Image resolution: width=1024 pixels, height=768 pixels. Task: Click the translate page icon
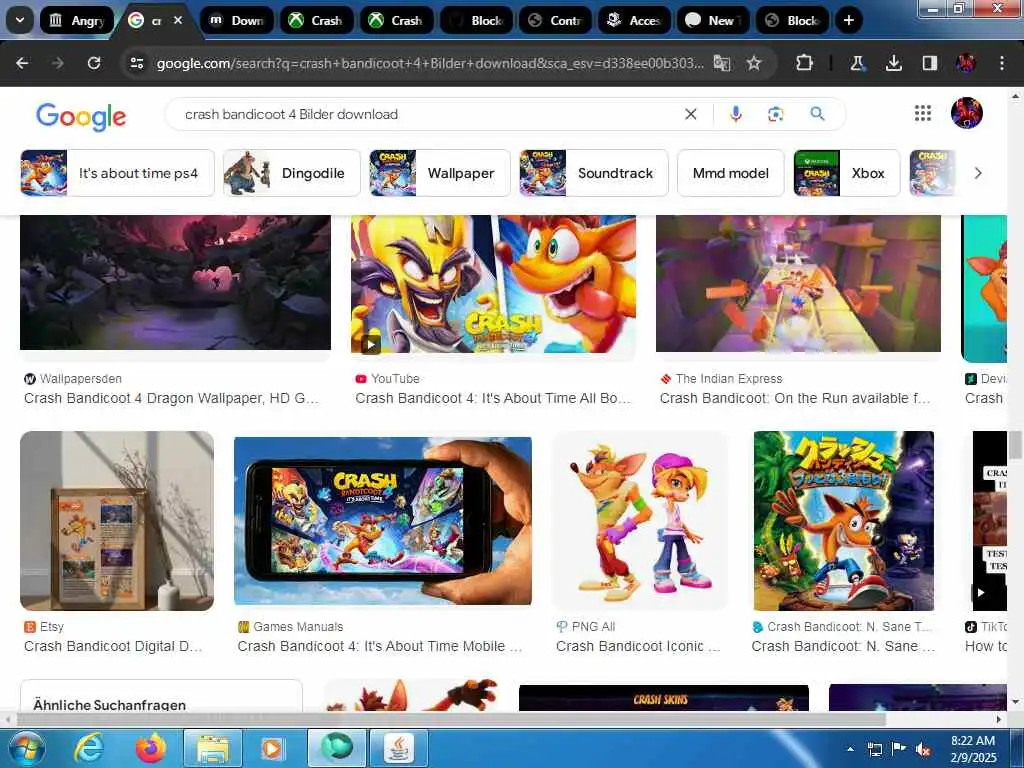click(722, 63)
